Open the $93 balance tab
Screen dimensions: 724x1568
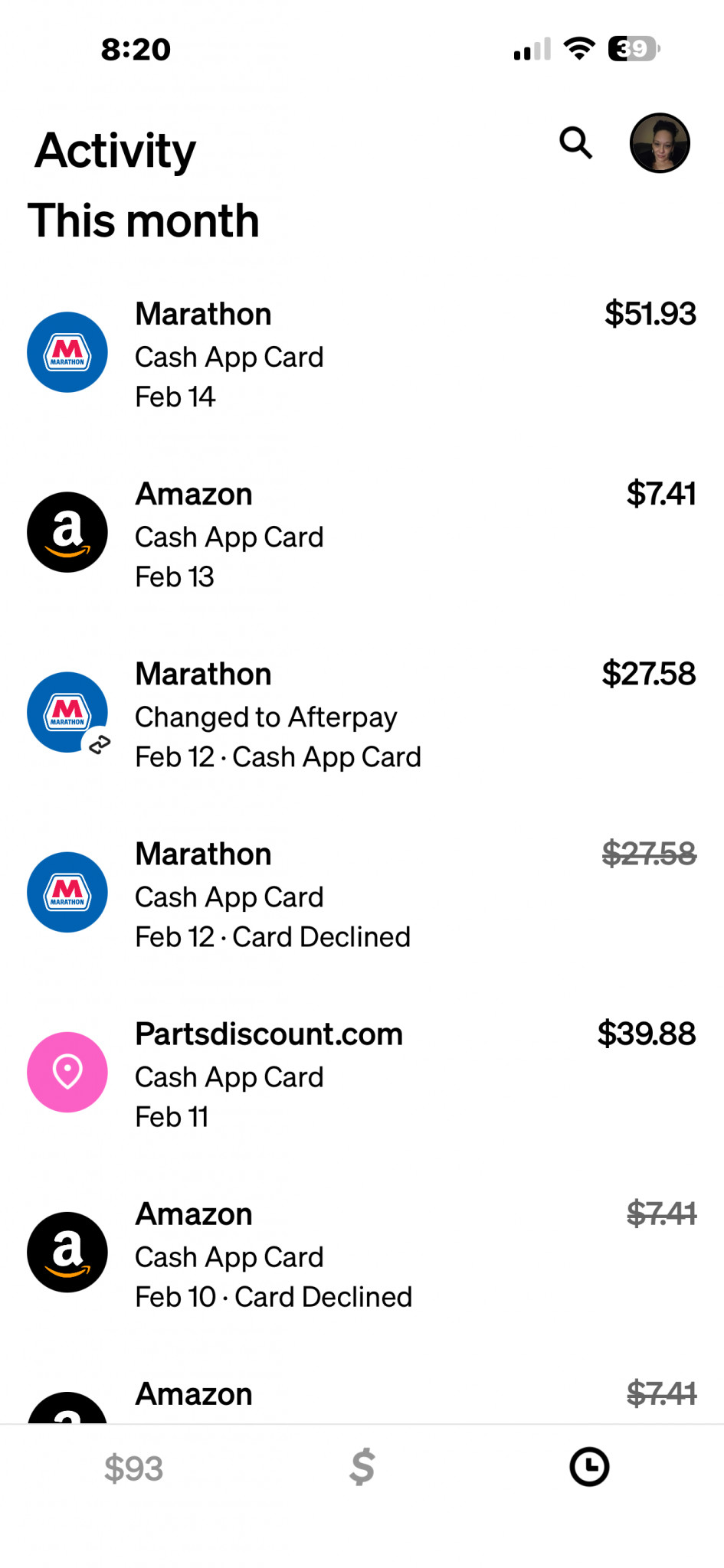coord(134,1468)
